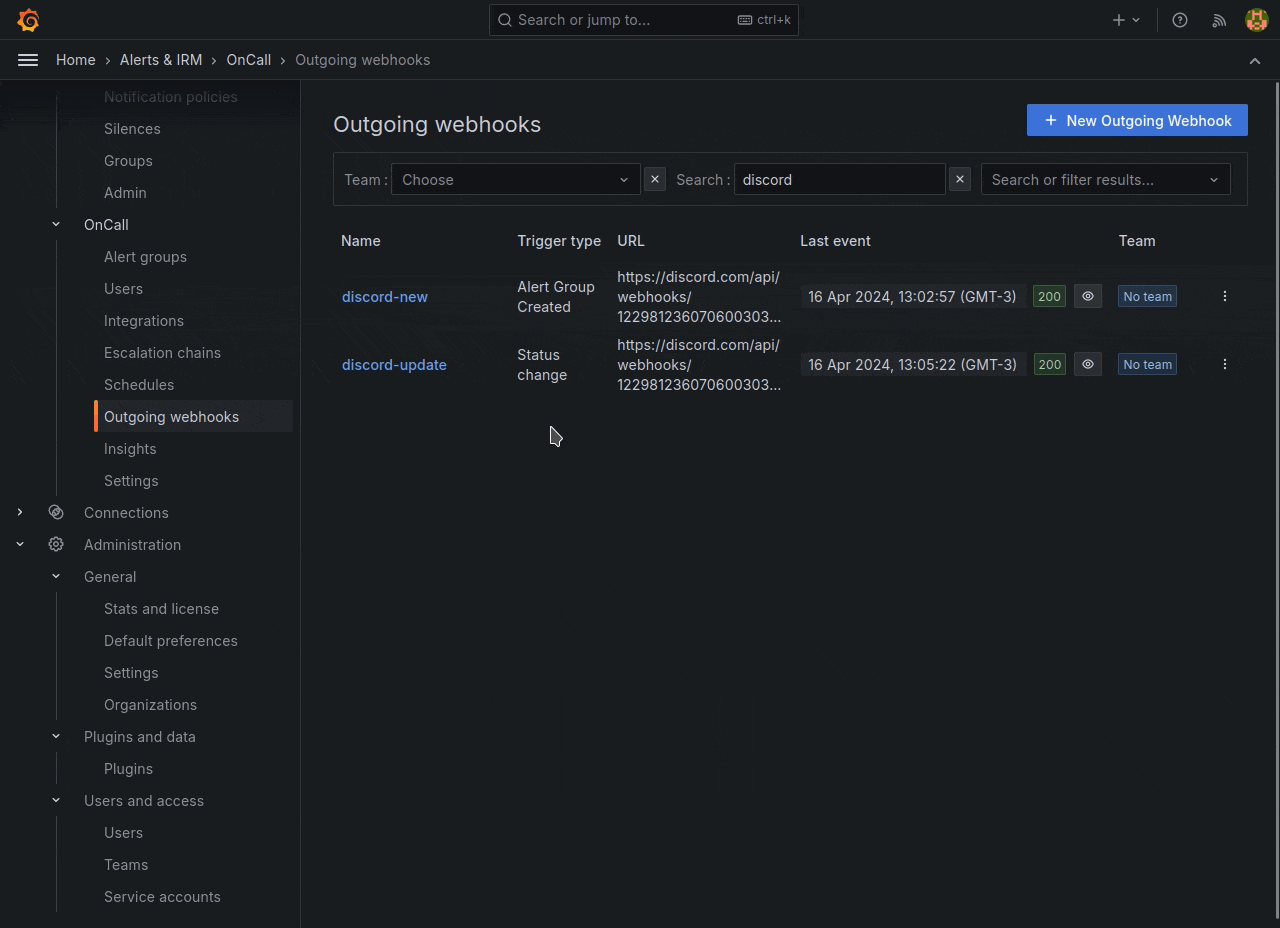The height and width of the screenshot is (928, 1280).
Task: Collapse the OnCall section in the sidebar
Action: tap(55, 224)
